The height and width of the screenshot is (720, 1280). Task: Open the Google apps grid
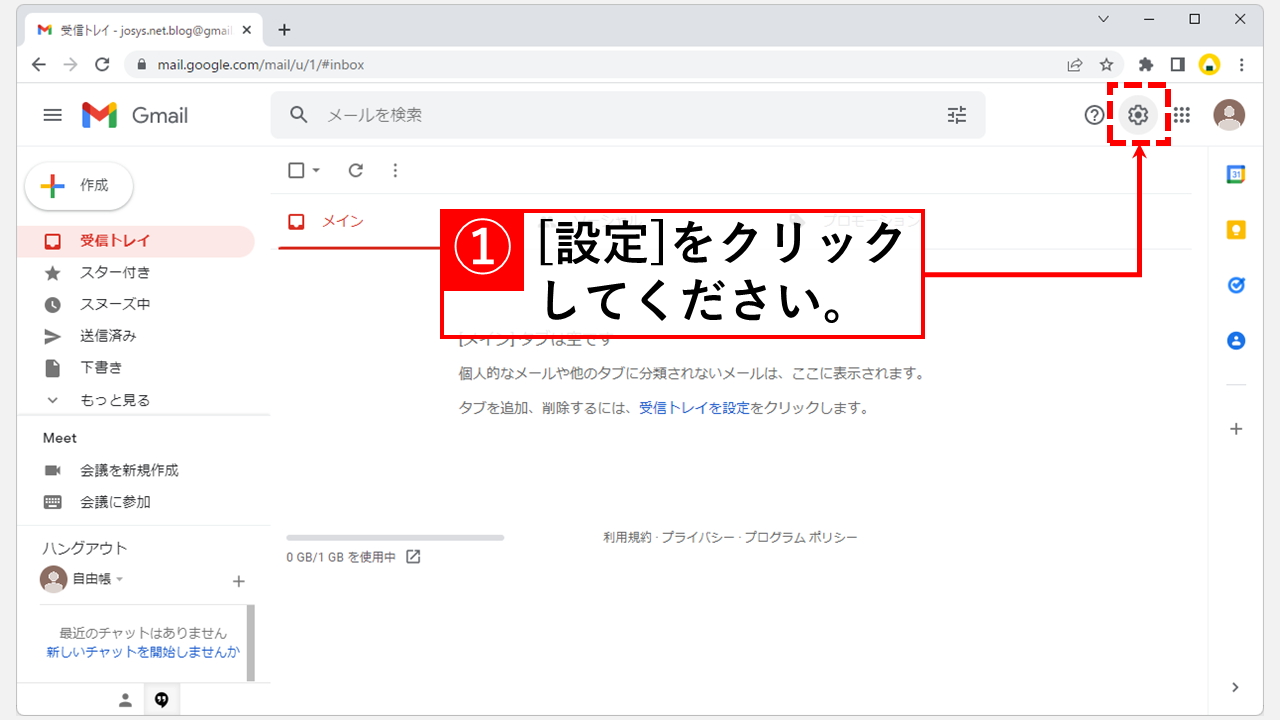(1182, 115)
